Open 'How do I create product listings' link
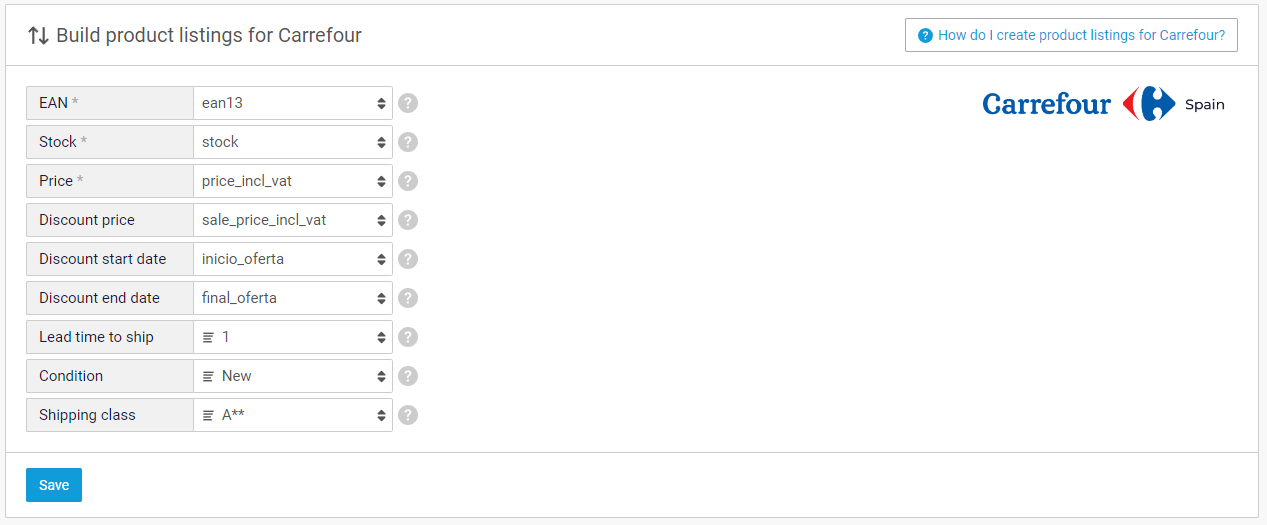This screenshot has width=1267, height=525. pyautogui.click(x=1071, y=35)
